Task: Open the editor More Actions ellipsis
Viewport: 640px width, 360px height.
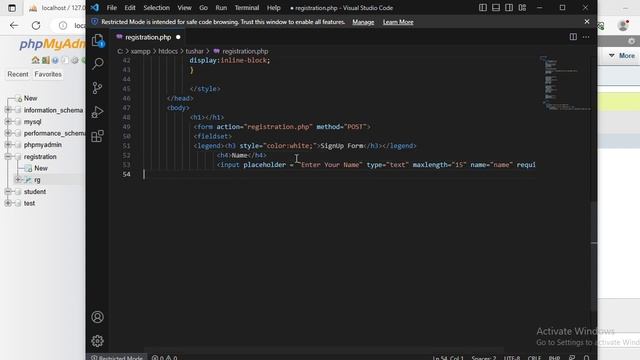Action: 586,37
